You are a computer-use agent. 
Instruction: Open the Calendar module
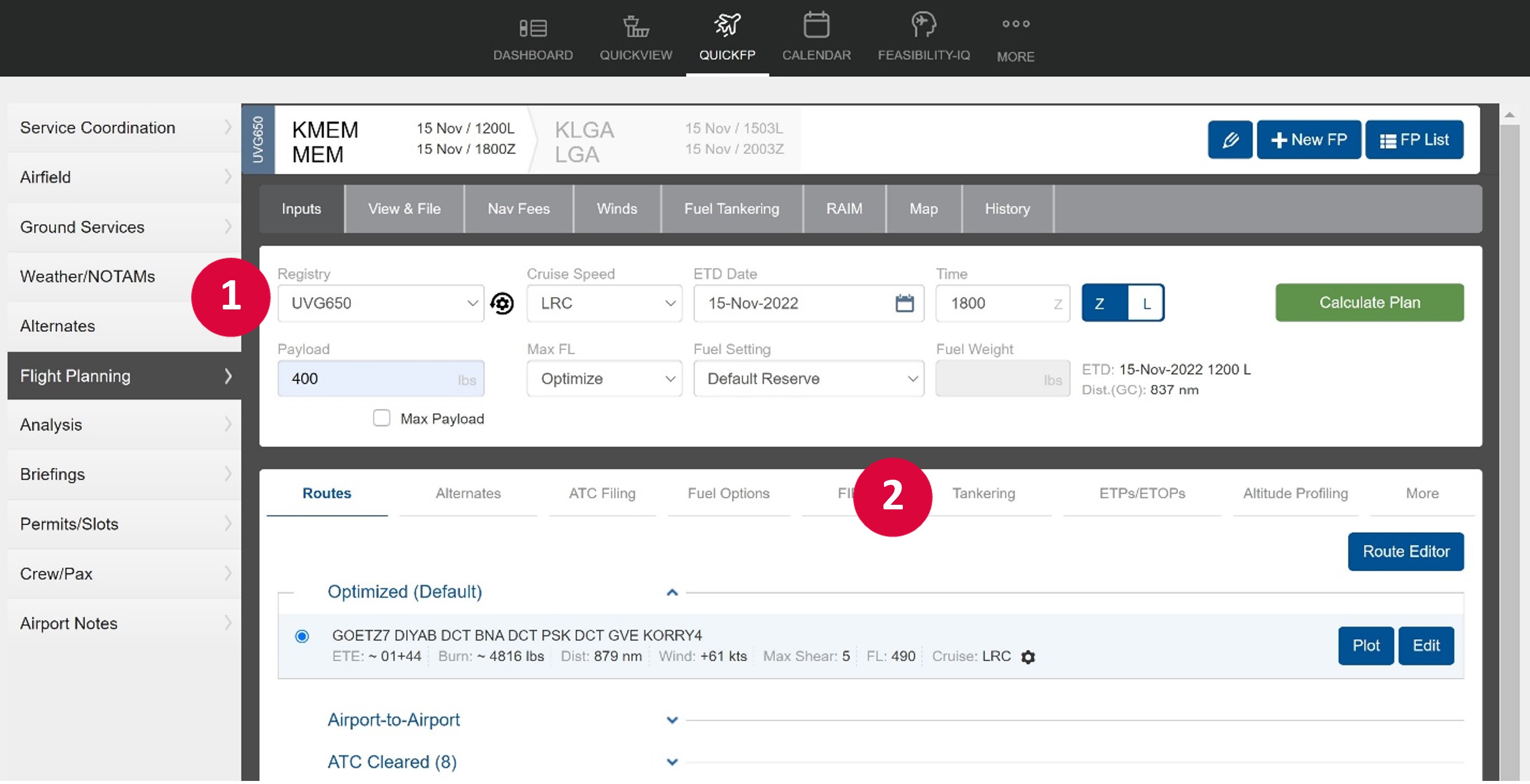click(x=817, y=37)
